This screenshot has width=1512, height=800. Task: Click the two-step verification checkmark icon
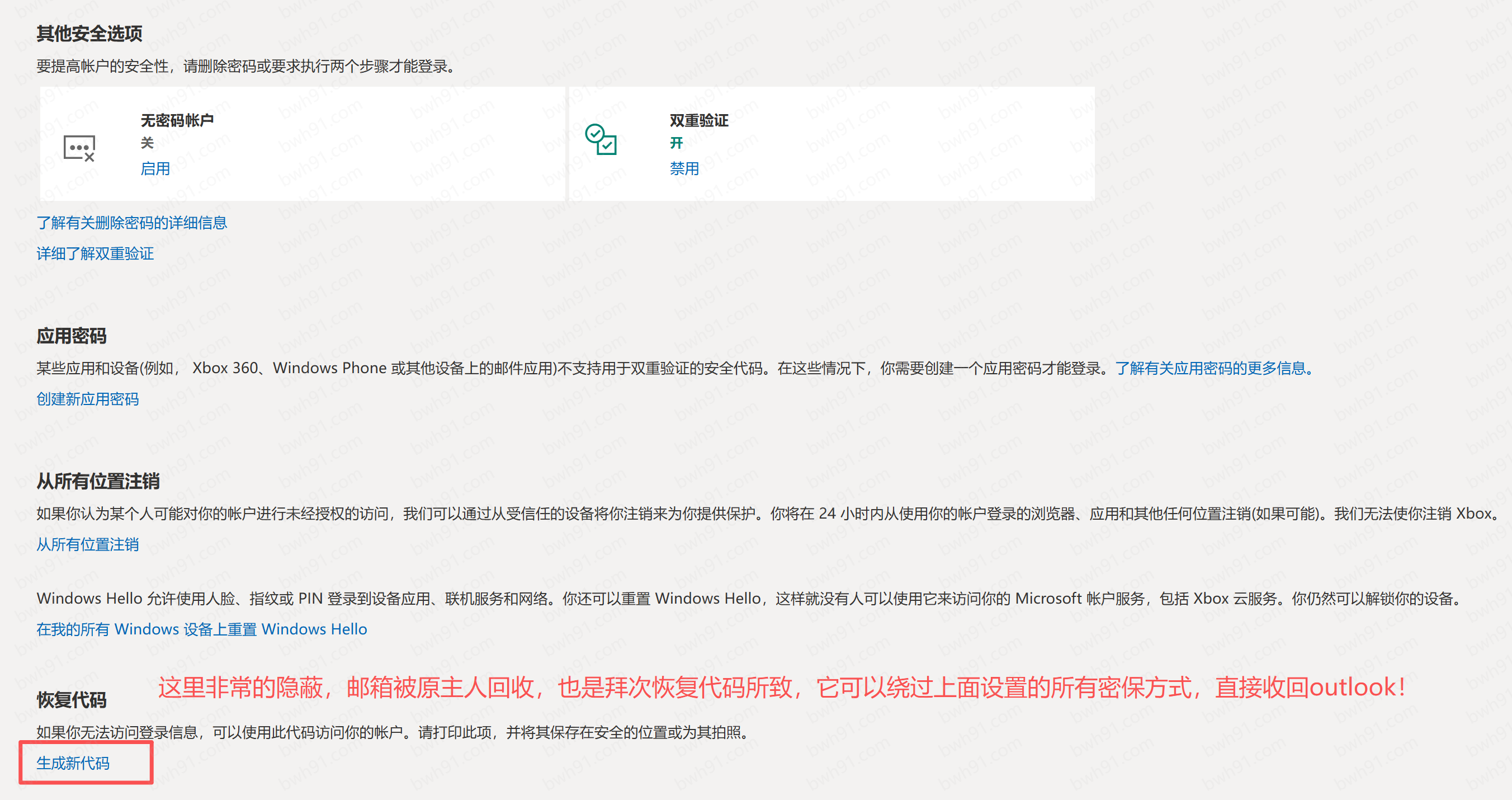point(601,139)
